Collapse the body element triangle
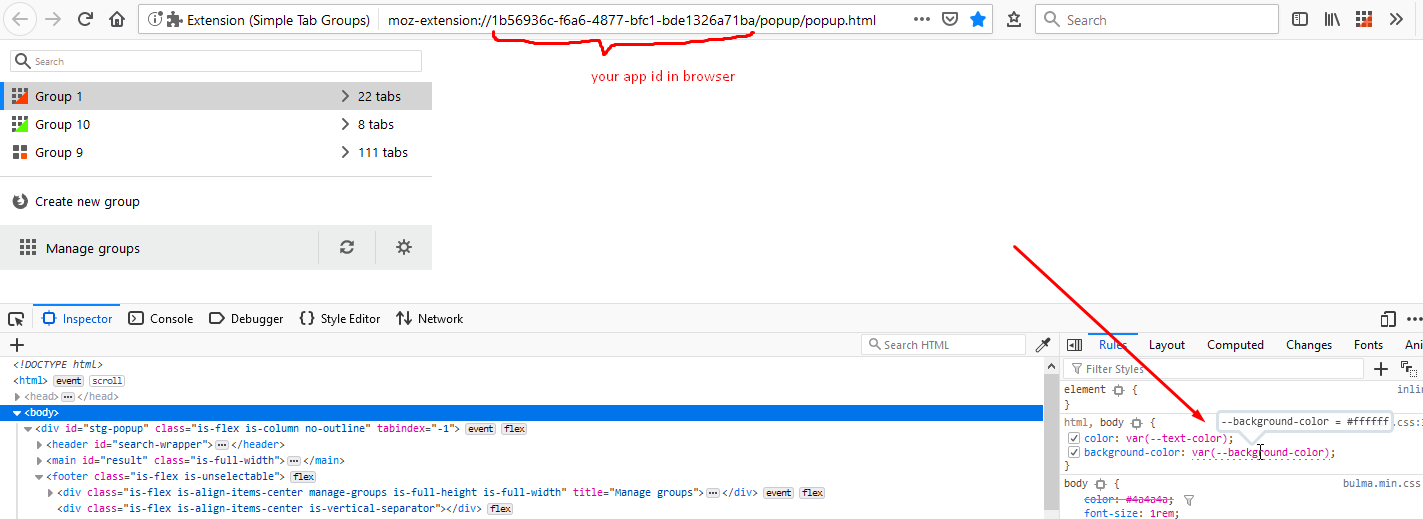The width and height of the screenshot is (1423, 519). [x=16, y=413]
